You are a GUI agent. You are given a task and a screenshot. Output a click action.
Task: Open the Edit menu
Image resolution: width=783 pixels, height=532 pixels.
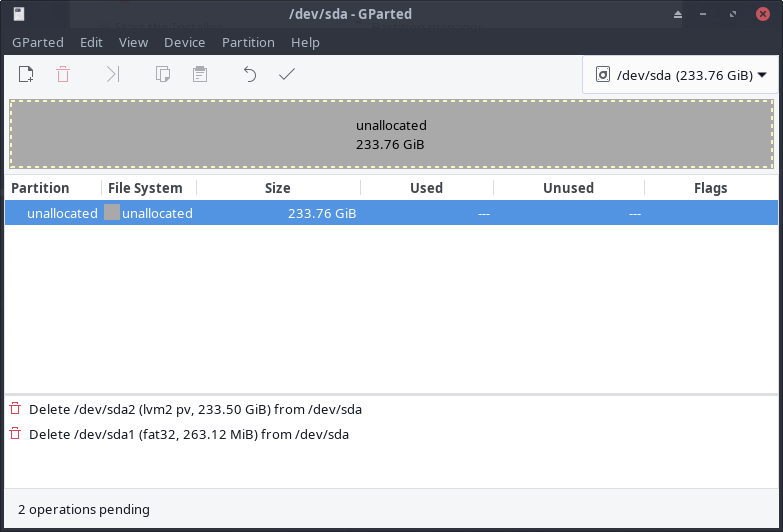tap(91, 42)
